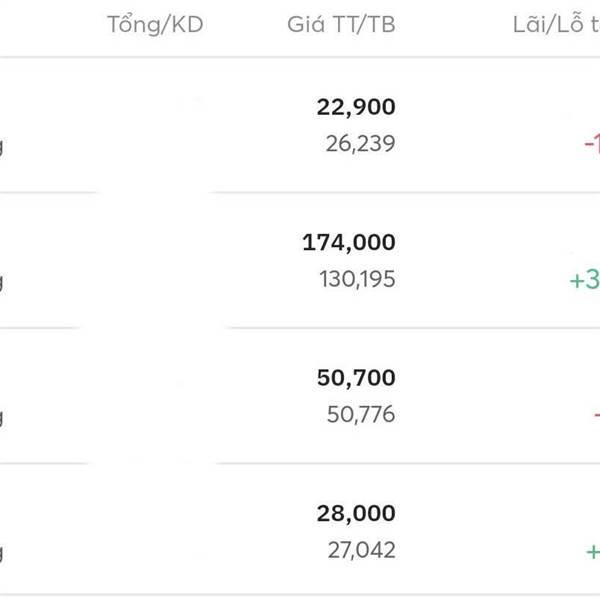Click the empty Tổng/KD cell in 174,000 row

coord(155,260)
